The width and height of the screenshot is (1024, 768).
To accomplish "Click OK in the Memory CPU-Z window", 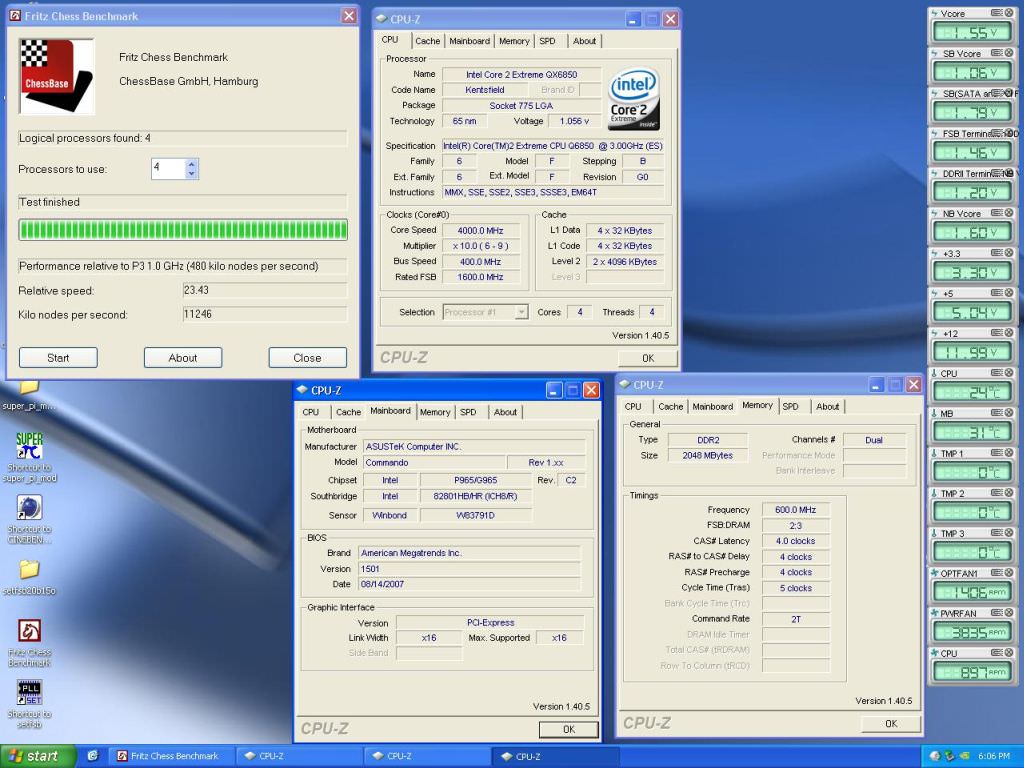I will pyautogui.click(x=891, y=724).
